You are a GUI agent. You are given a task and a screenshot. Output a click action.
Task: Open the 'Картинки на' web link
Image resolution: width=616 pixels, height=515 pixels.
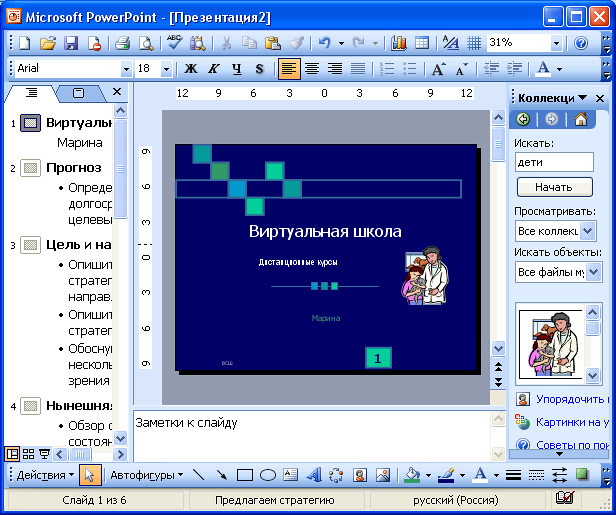point(572,422)
